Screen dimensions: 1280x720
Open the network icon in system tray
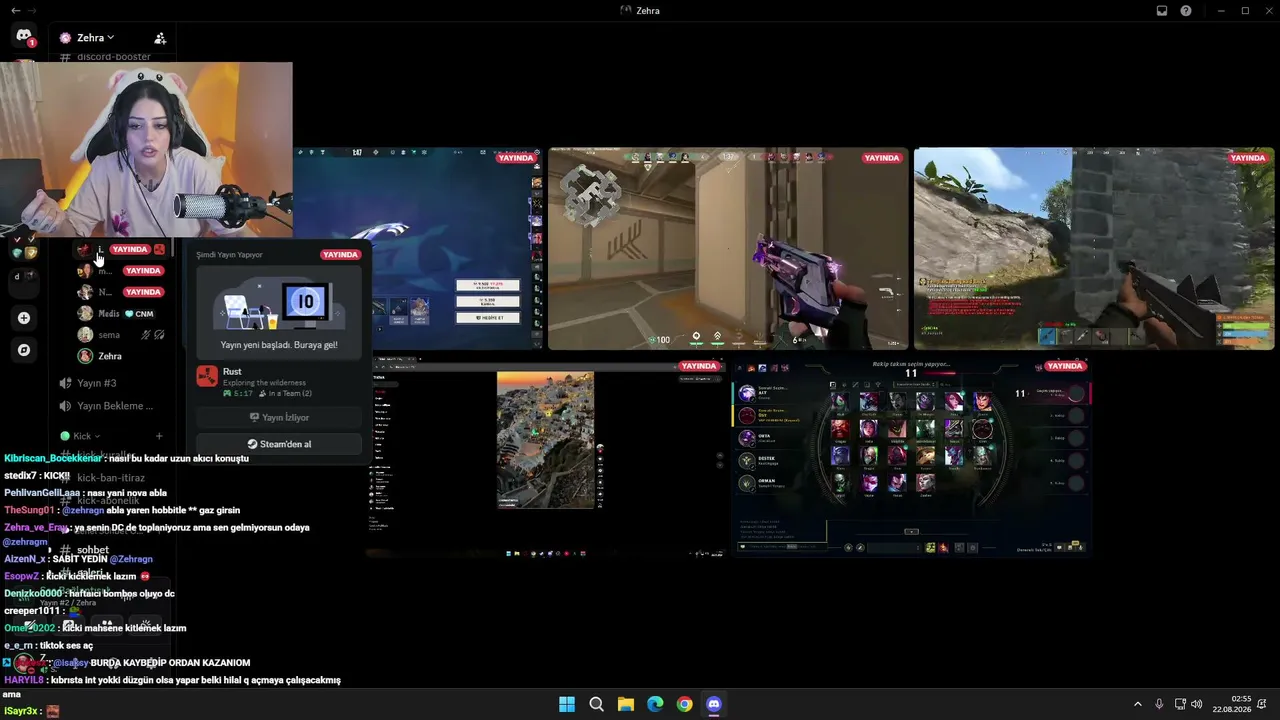click(x=1180, y=704)
